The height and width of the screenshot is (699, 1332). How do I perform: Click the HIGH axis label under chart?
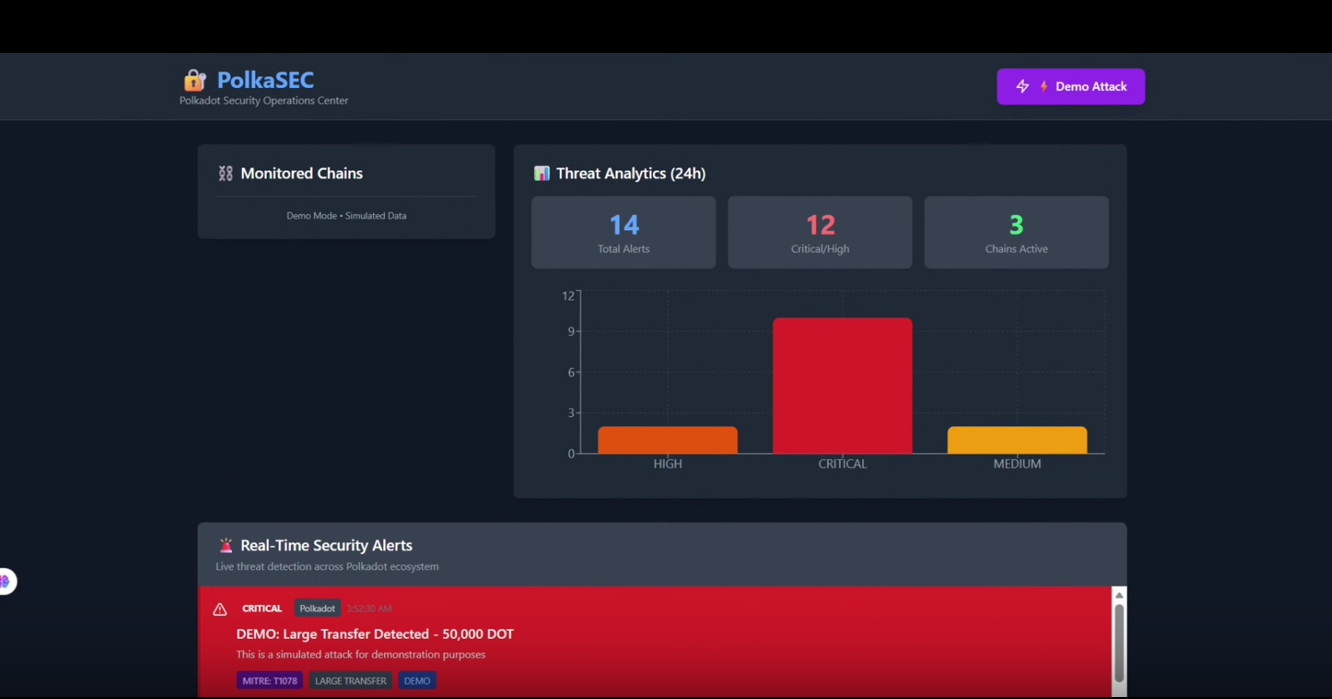[668, 464]
